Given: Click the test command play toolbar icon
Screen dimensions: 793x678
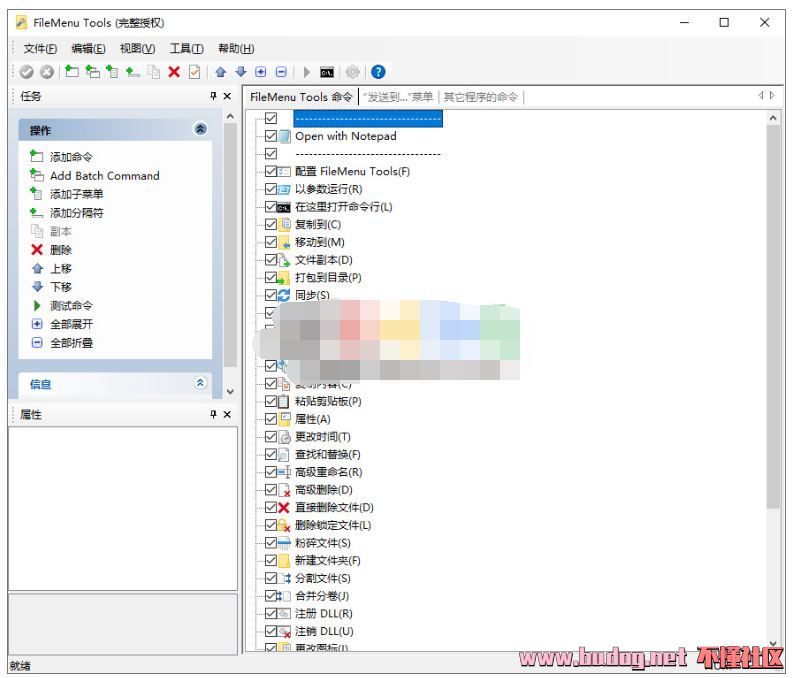Looking at the screenshot, I should 306,72.
